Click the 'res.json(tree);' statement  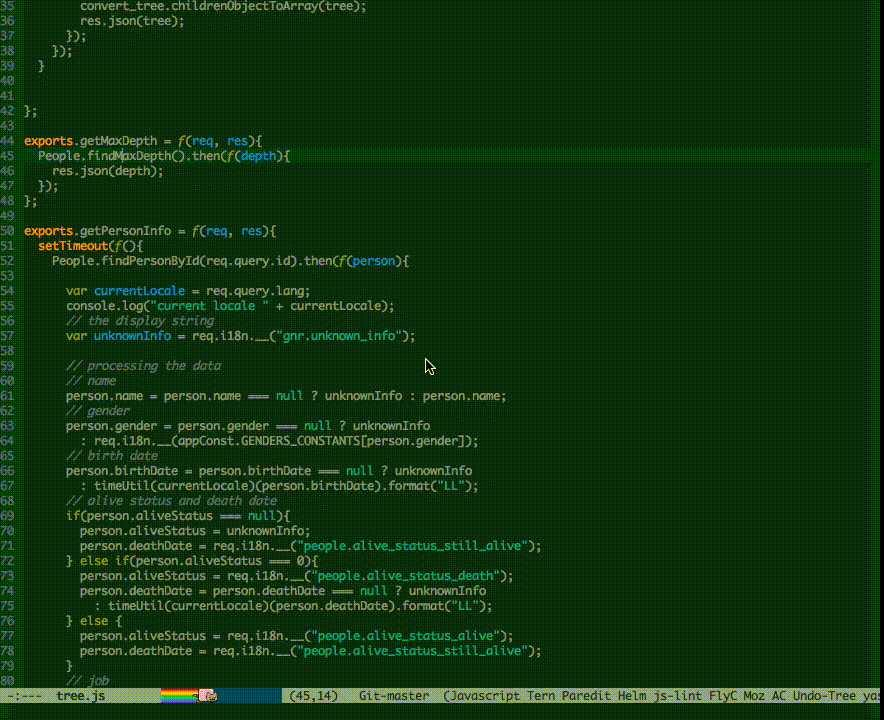coord(132,21)
